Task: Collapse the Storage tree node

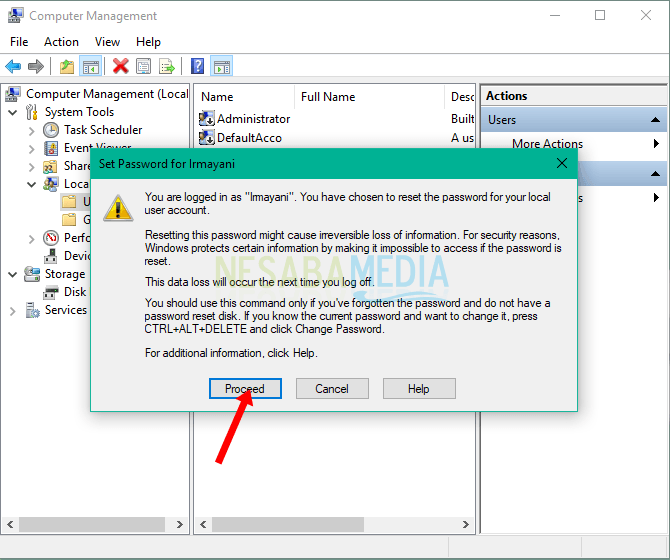Action: (x=13, y=274)
